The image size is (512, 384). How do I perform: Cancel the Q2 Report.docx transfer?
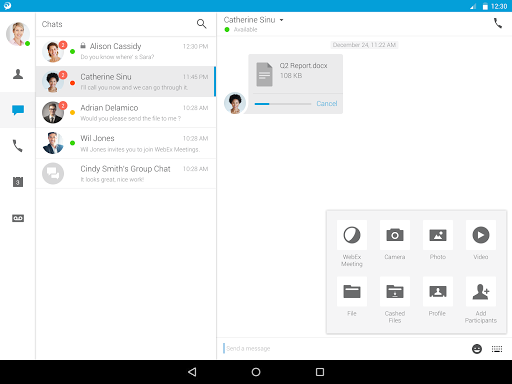click(327, 104)
